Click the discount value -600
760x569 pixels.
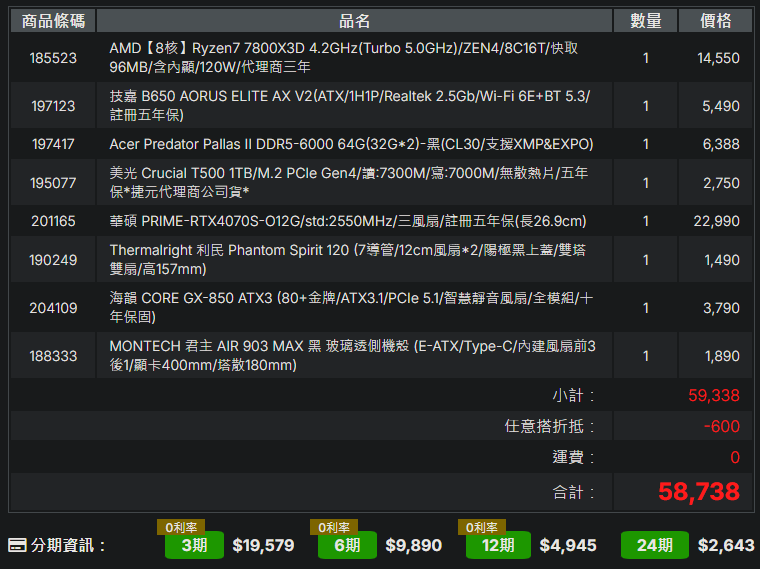tap(722, 427)
